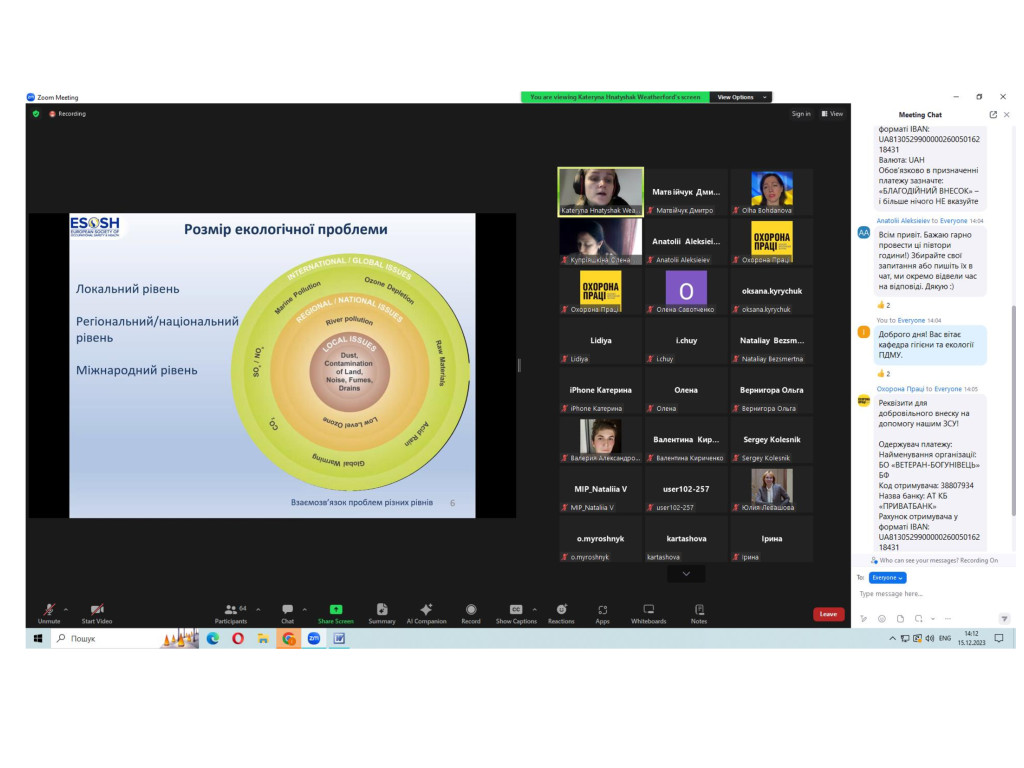Open Opera browser from taskbar
1024x768 pixels.
tap(238, 639)
